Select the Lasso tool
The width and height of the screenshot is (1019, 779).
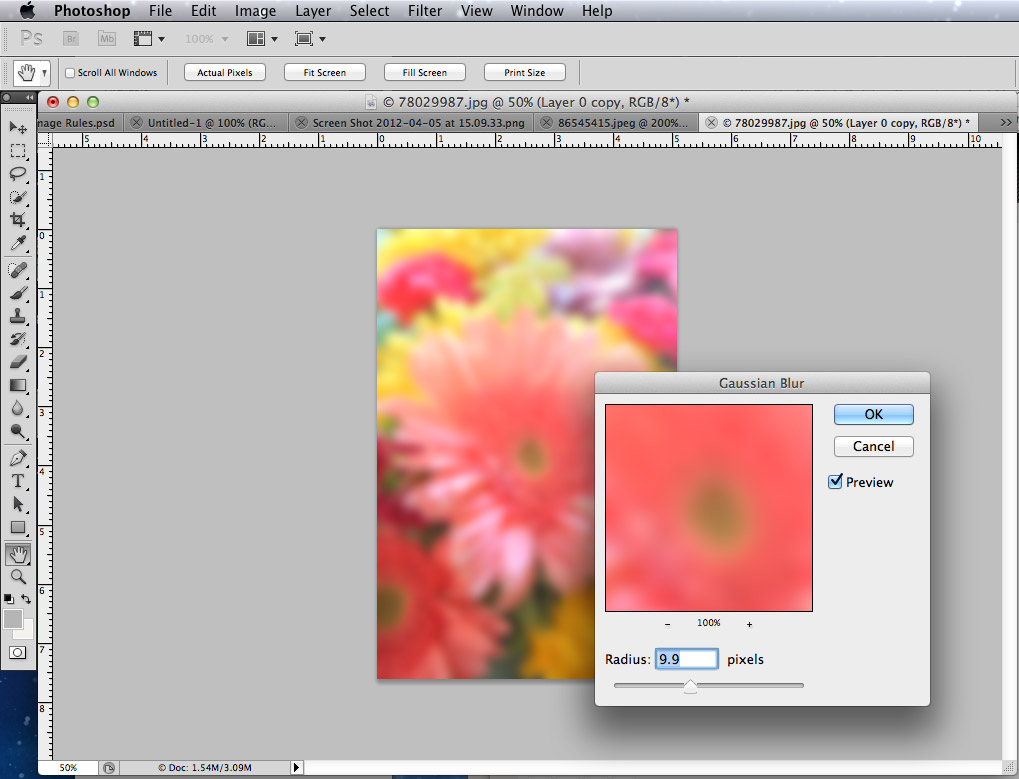18,174
